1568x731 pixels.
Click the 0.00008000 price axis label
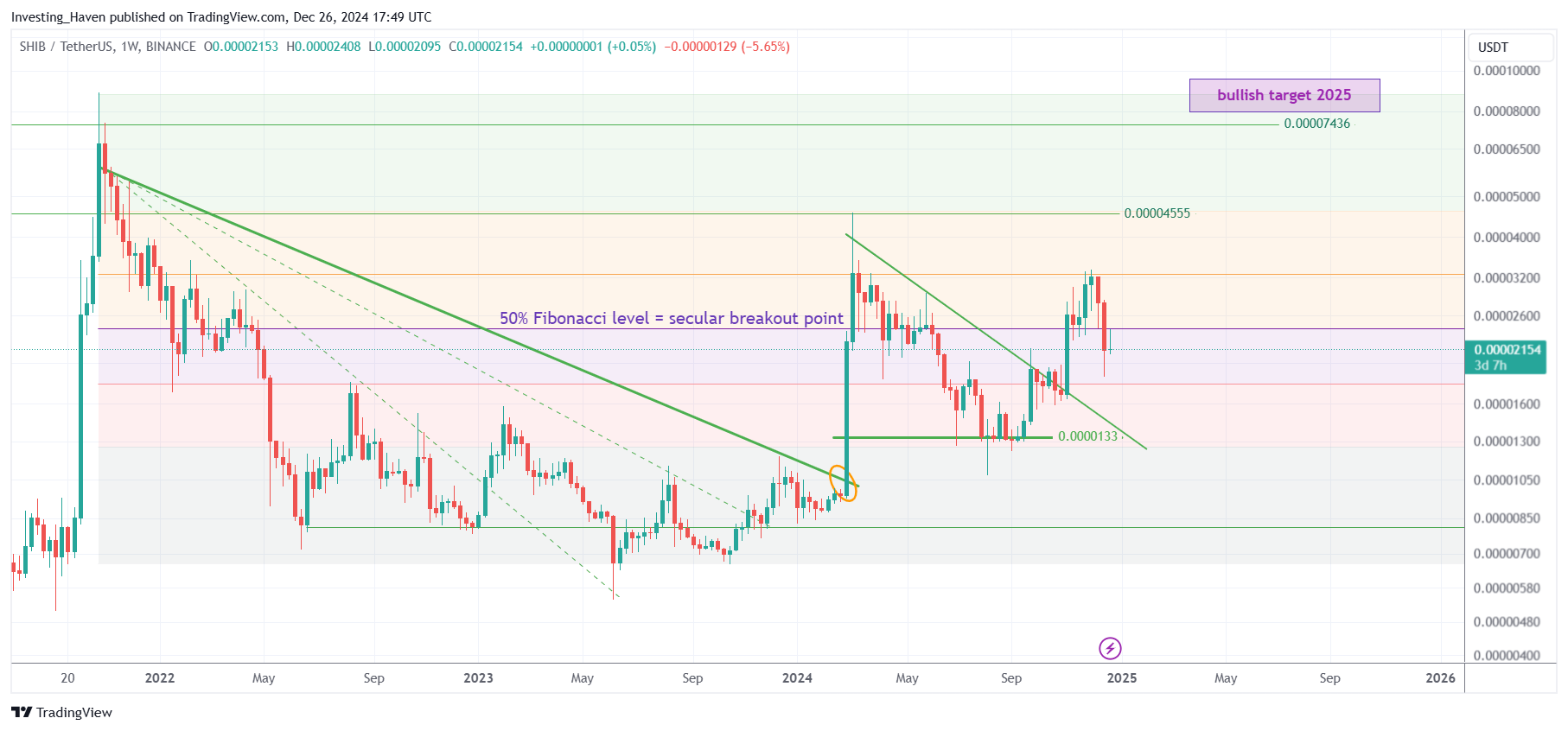(x=1507, y=111)
